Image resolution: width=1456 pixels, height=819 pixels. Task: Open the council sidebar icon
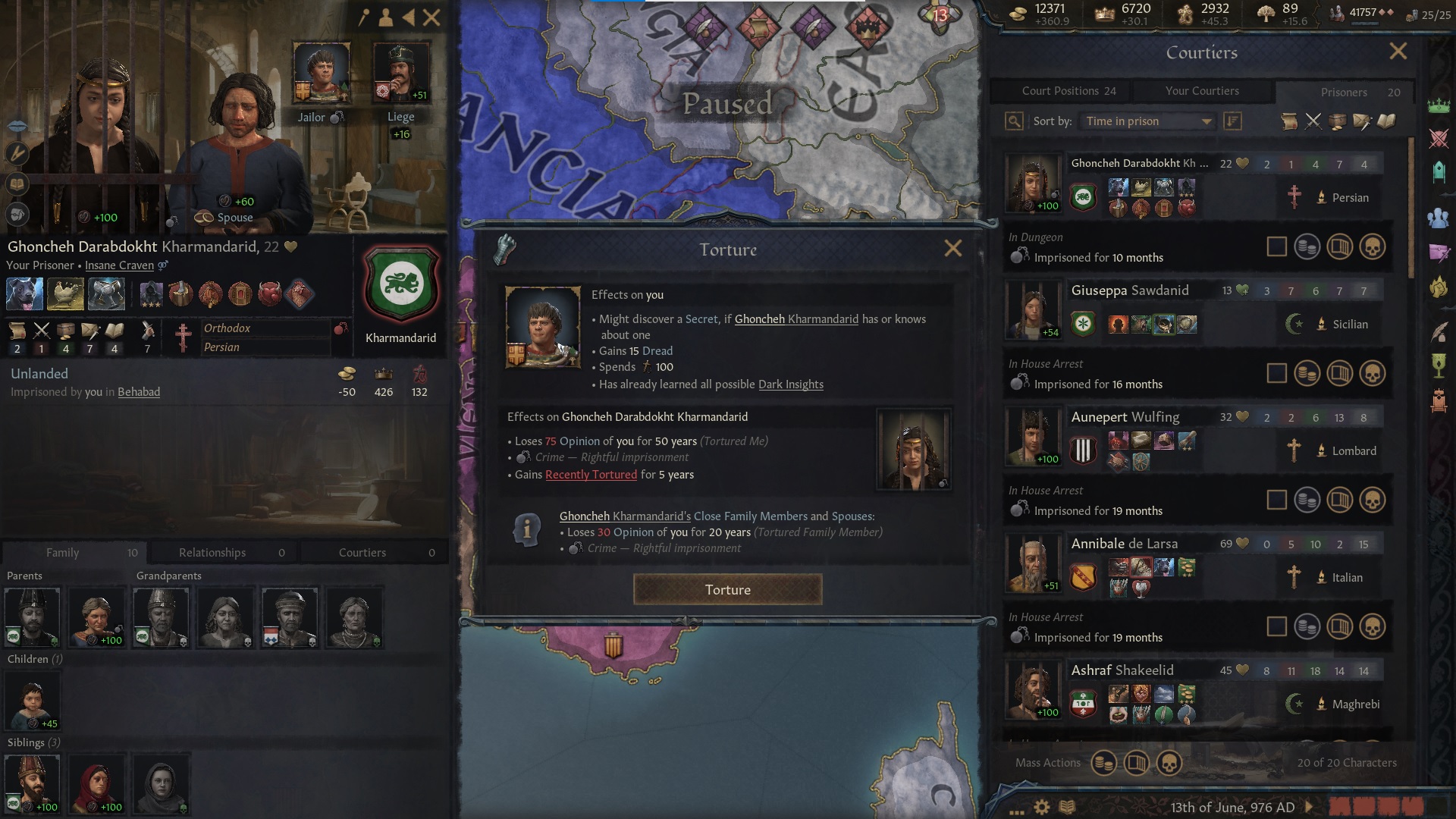(1439, 218)
